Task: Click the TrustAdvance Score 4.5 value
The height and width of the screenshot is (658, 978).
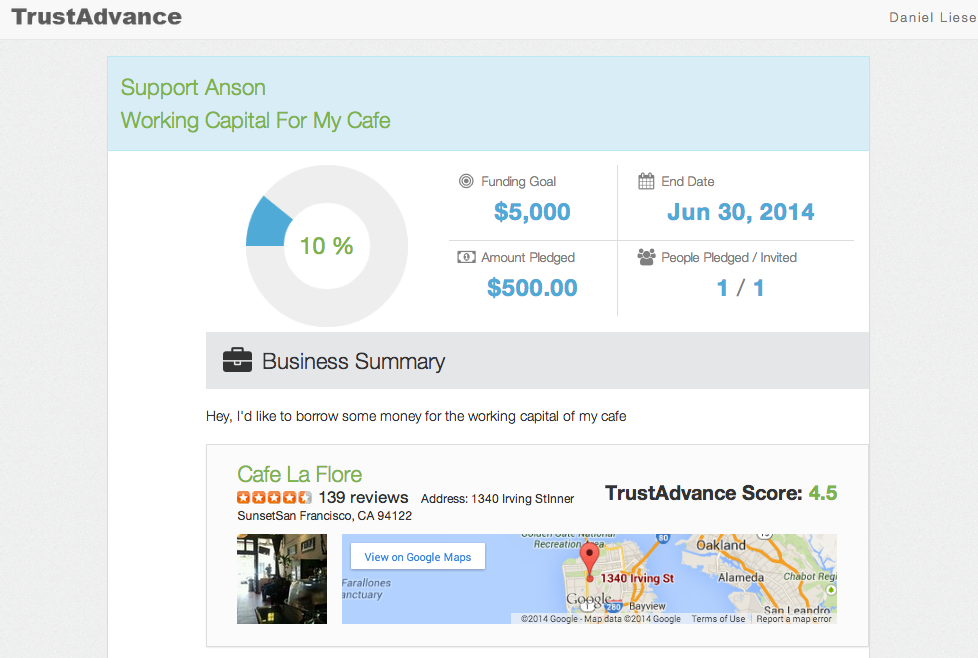Action: click(x=822, y=493)
